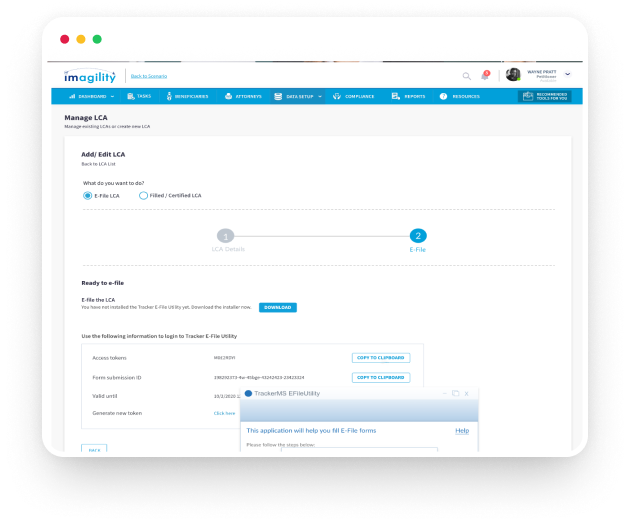630x526 pixels.
Task: Open notifications bell
Action: point(485,76)
